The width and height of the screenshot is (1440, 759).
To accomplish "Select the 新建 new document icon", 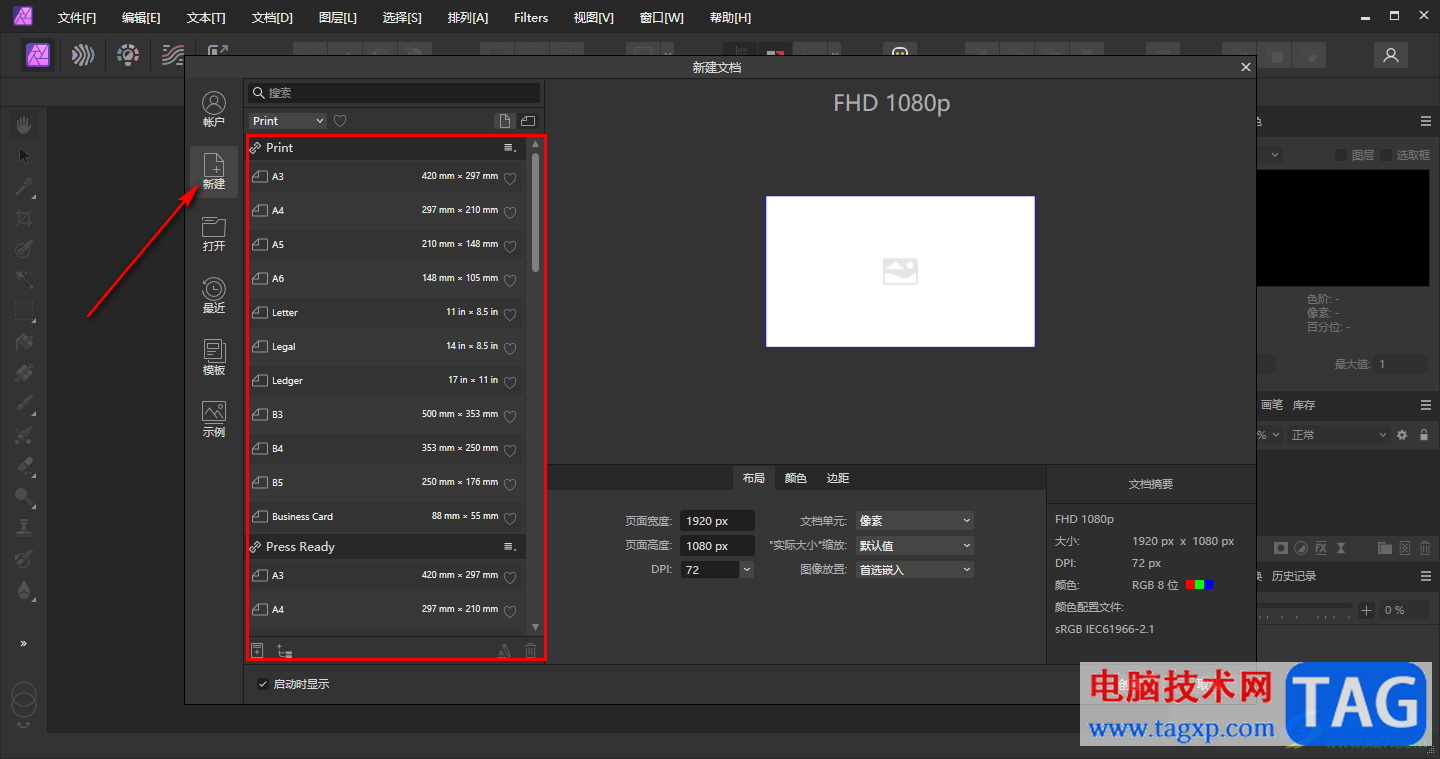I will coord(214,171).
